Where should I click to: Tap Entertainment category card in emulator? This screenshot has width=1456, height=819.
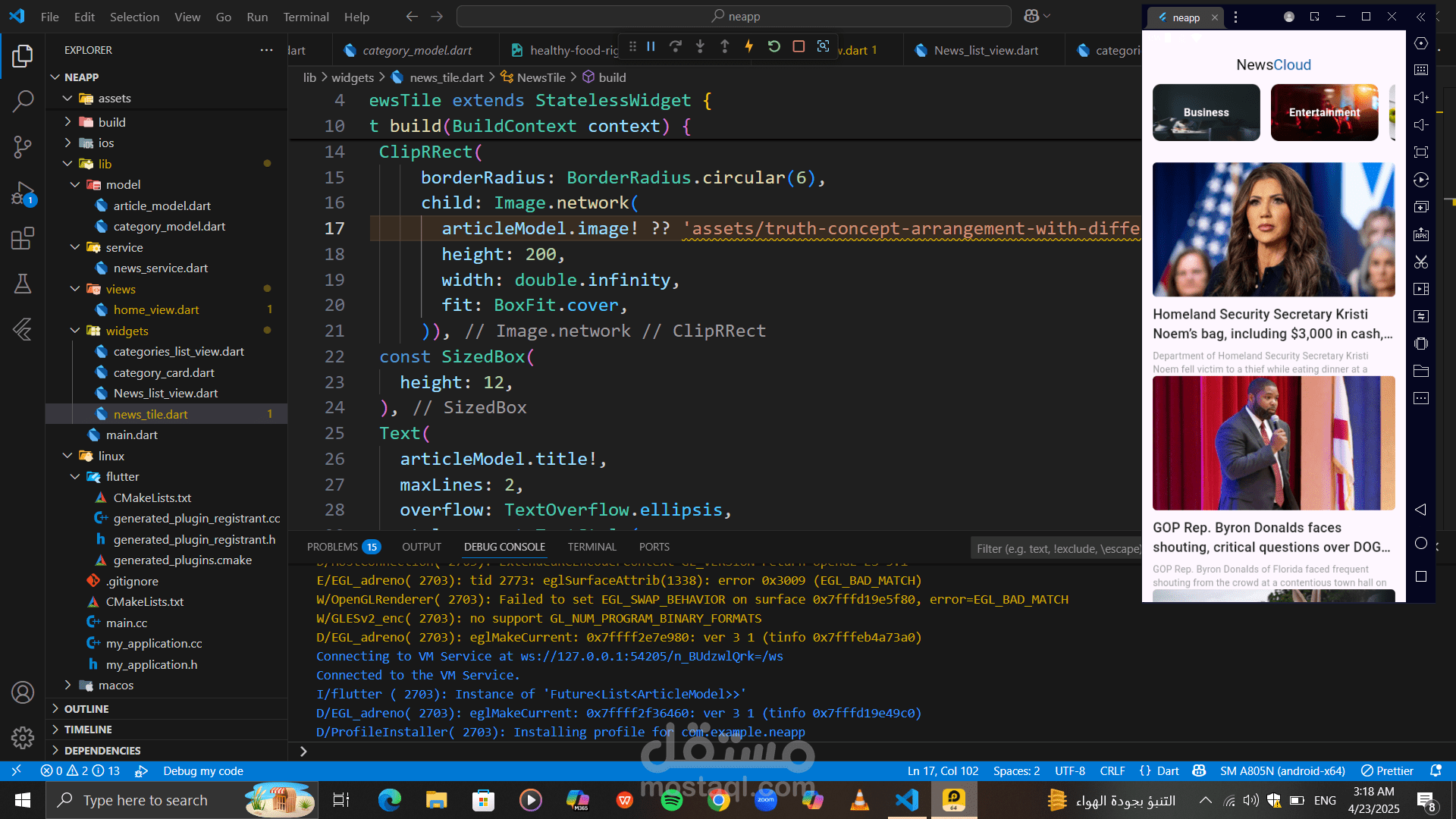point(1324,112)
